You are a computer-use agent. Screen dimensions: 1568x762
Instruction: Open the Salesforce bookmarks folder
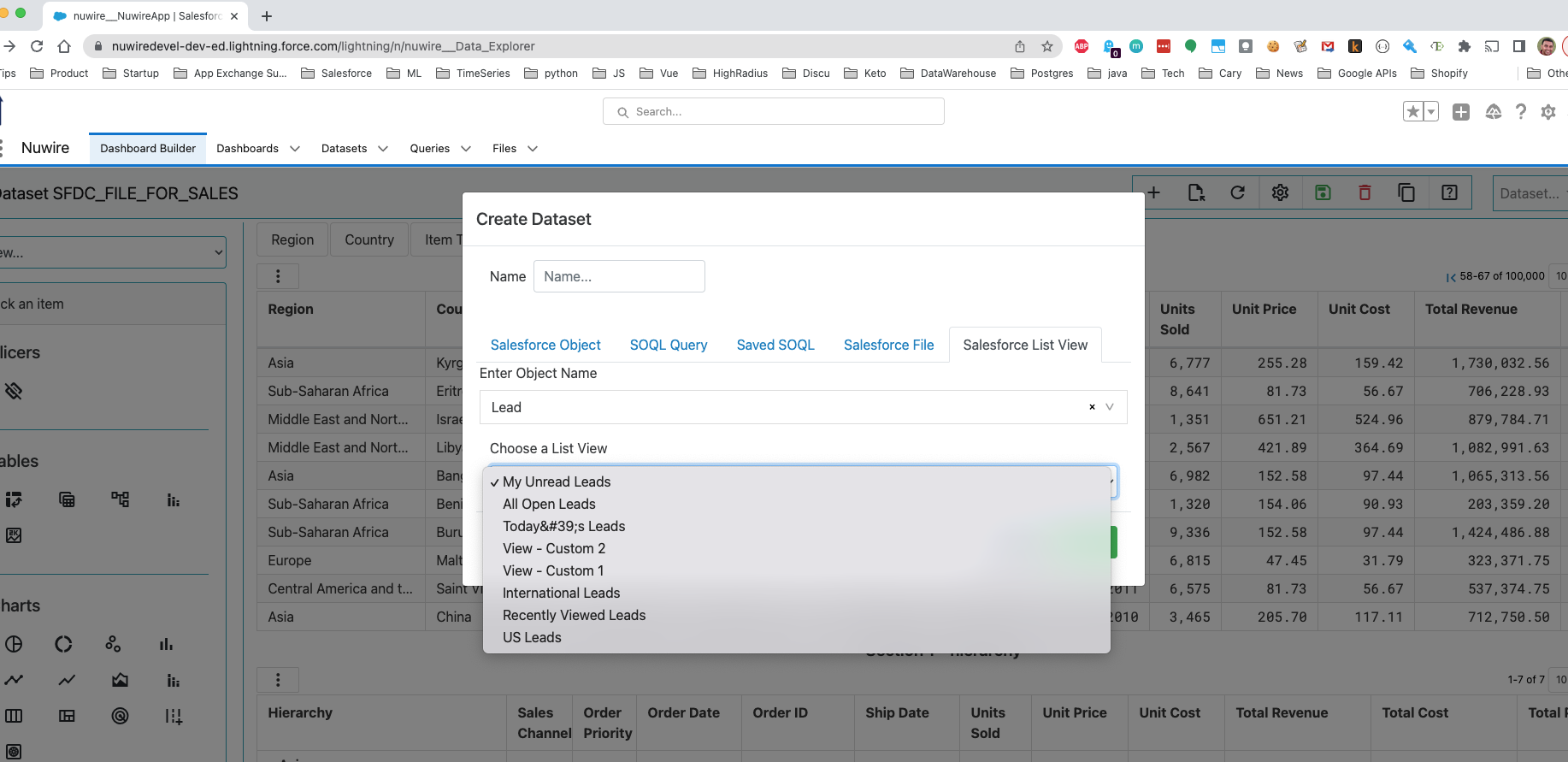click(x=337, y=74)
